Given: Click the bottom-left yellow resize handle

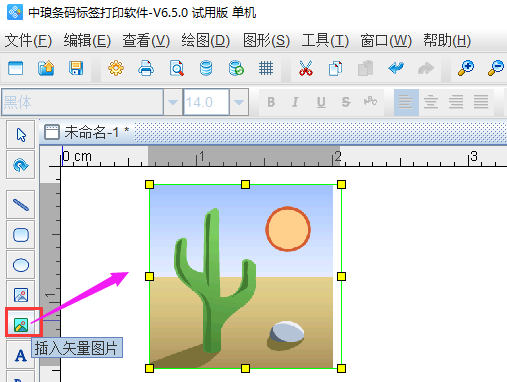Looking at the screenshot, I should point(149,368).
